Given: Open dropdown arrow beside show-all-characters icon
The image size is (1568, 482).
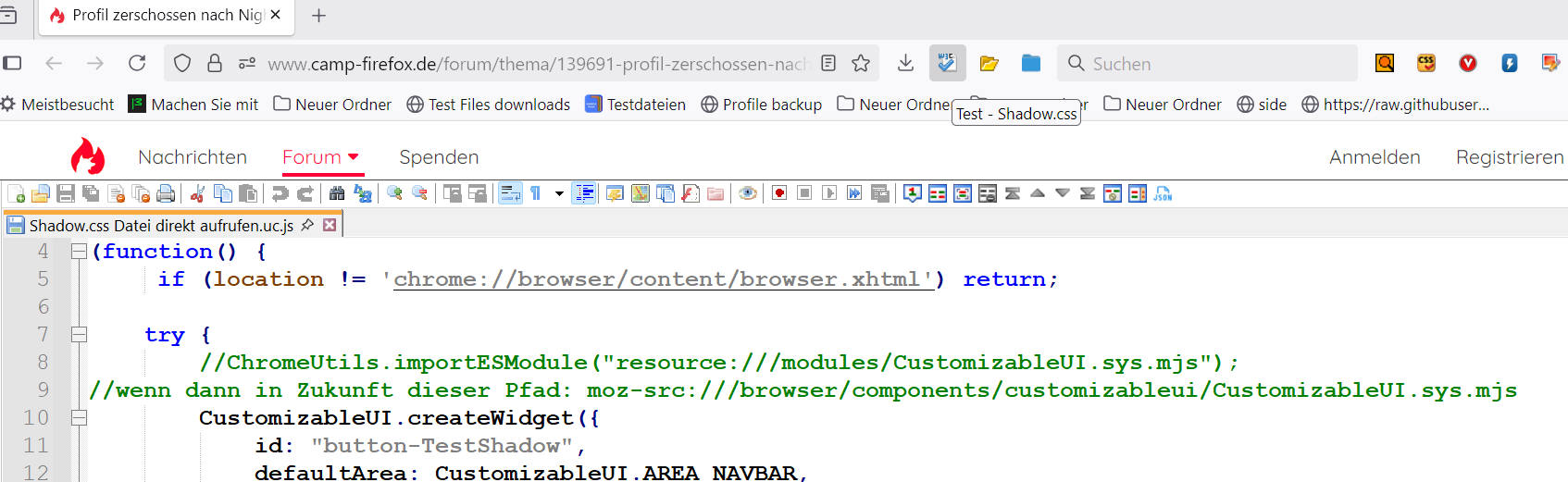Looking at the screenshot, I should click(x=559, y=193).
